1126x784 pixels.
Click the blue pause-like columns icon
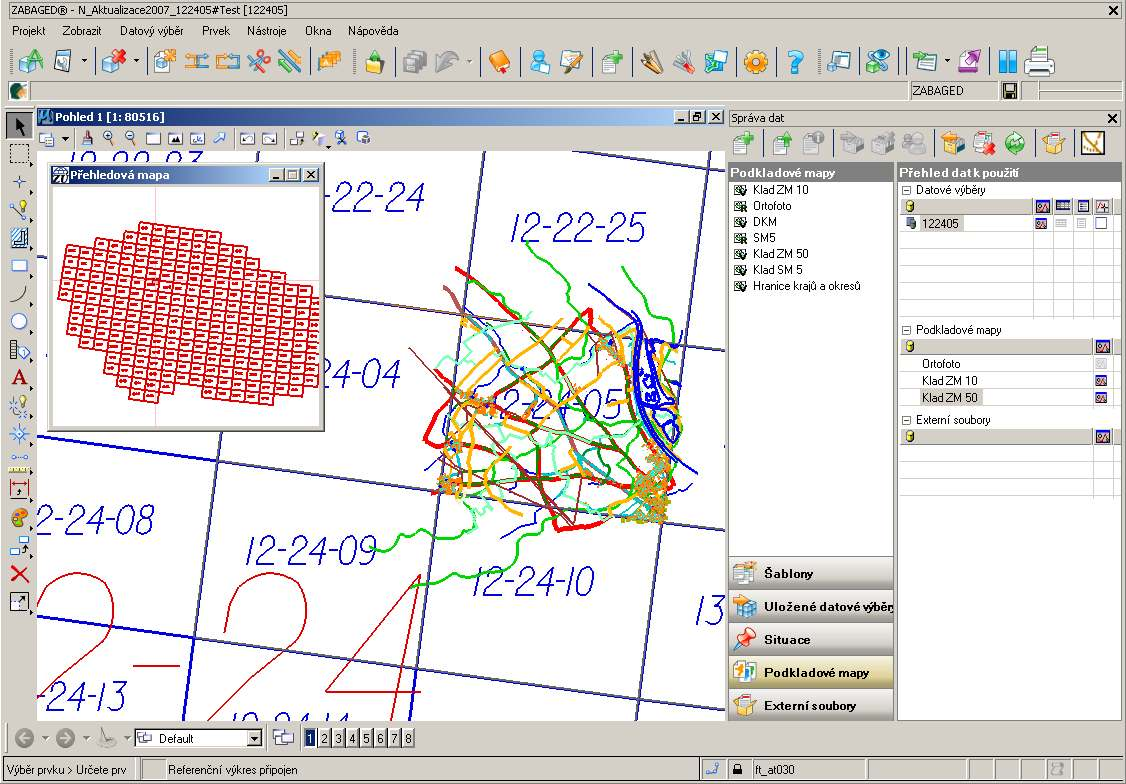1008,62
